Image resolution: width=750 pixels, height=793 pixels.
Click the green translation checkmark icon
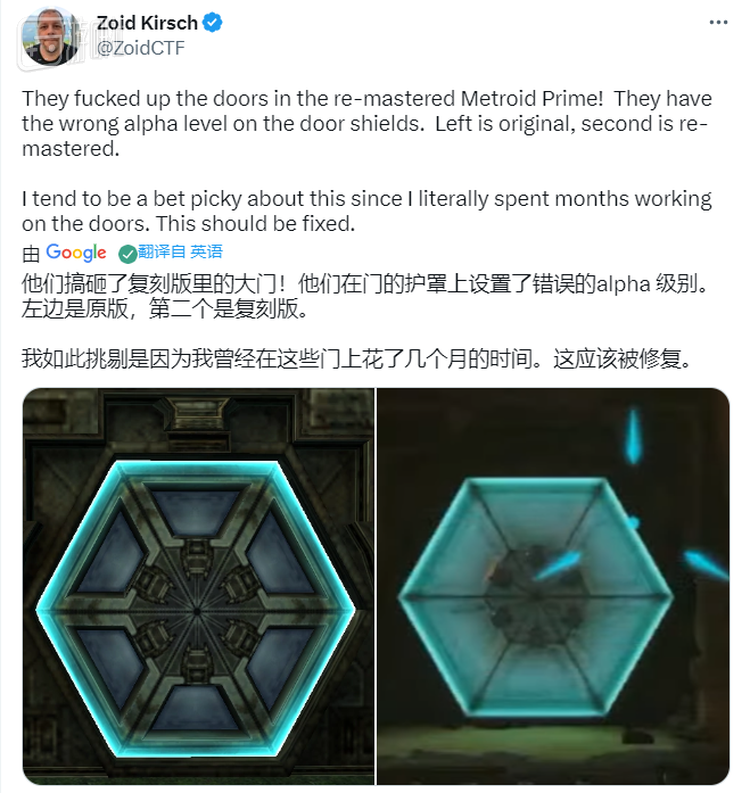(127, 254)
